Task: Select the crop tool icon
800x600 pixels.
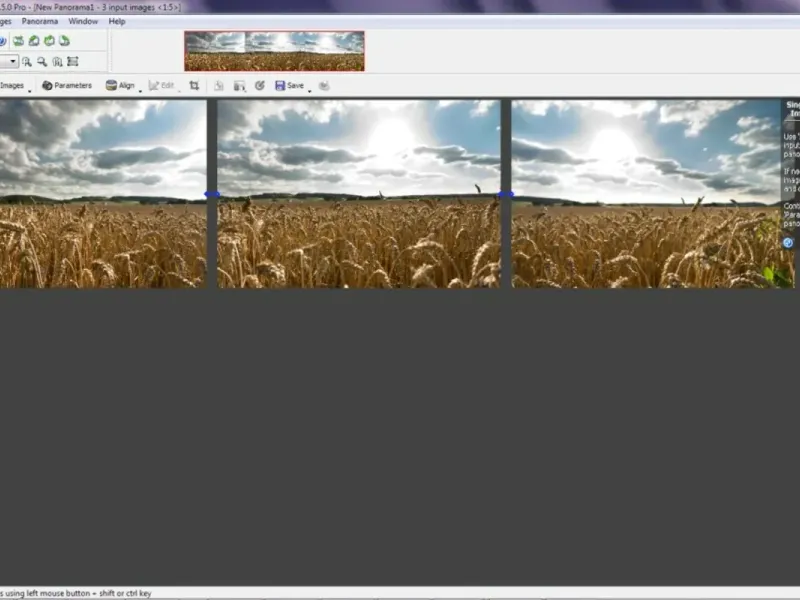Action: 194,86
